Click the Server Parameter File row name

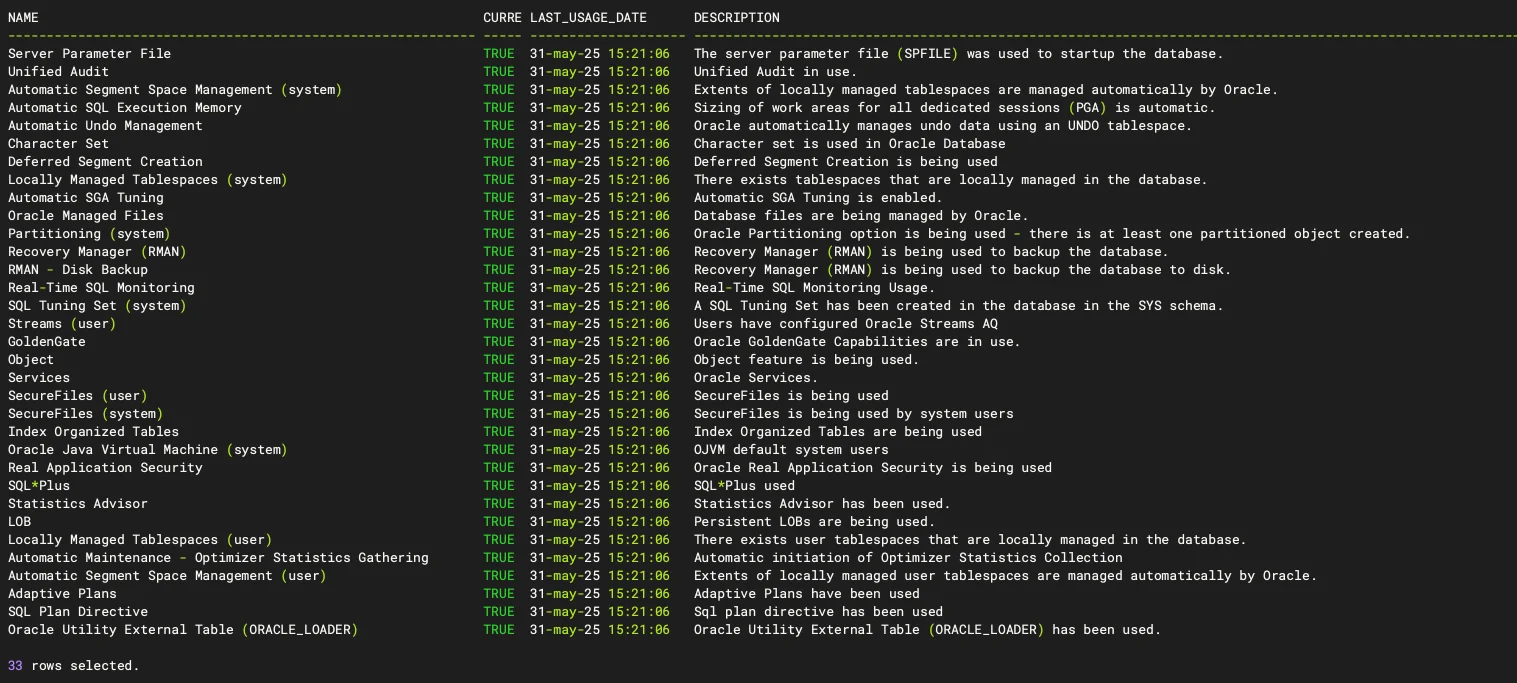89,54
